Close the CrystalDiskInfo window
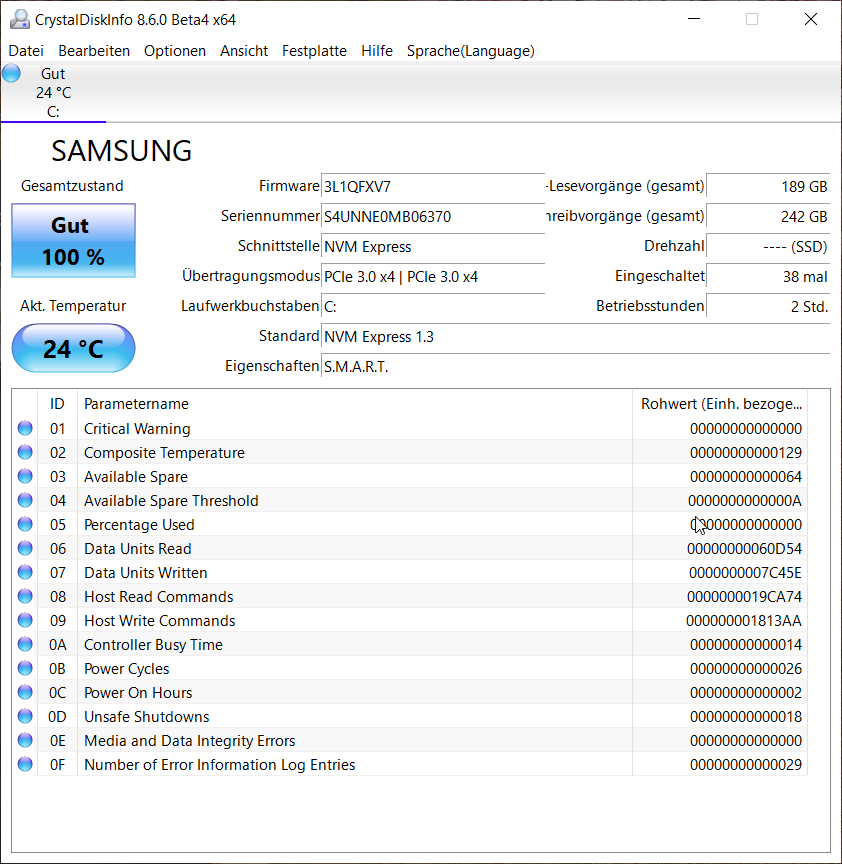Image resolution: width=842 pixels, height=864 pixels. [x=811, y=19]
